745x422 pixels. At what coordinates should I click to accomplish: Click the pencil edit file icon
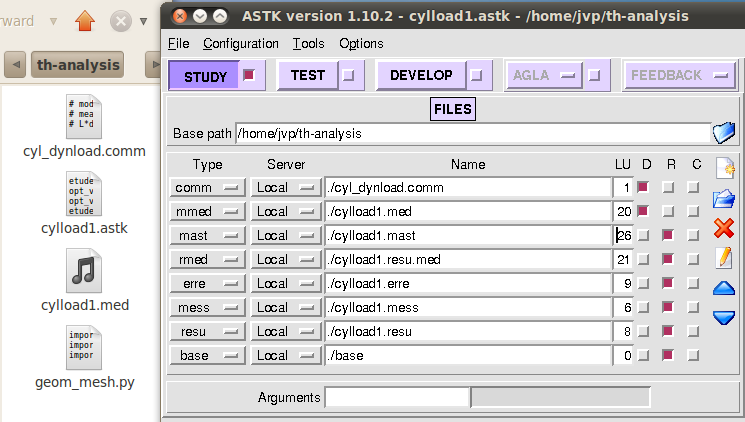click(x=724, y=258)
